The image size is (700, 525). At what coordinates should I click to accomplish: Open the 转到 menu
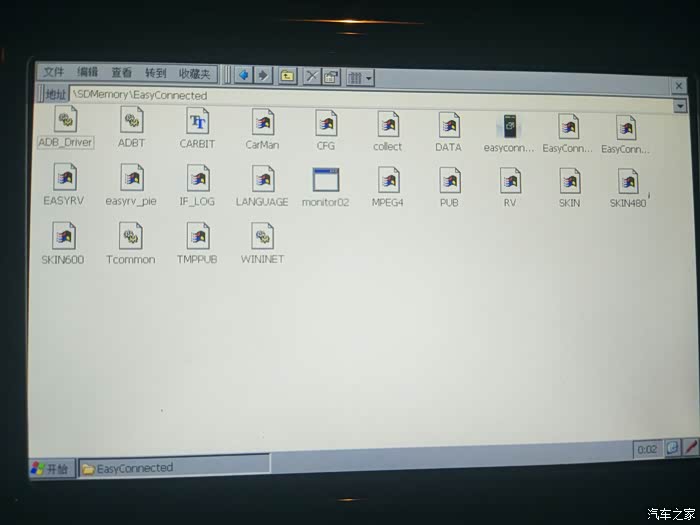155,73
